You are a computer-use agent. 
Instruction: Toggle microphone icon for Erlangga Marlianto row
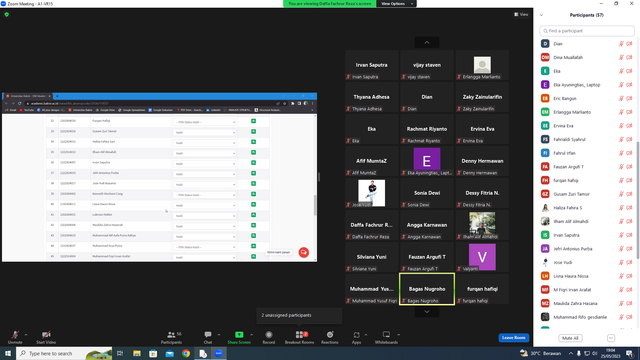[621, 112]
